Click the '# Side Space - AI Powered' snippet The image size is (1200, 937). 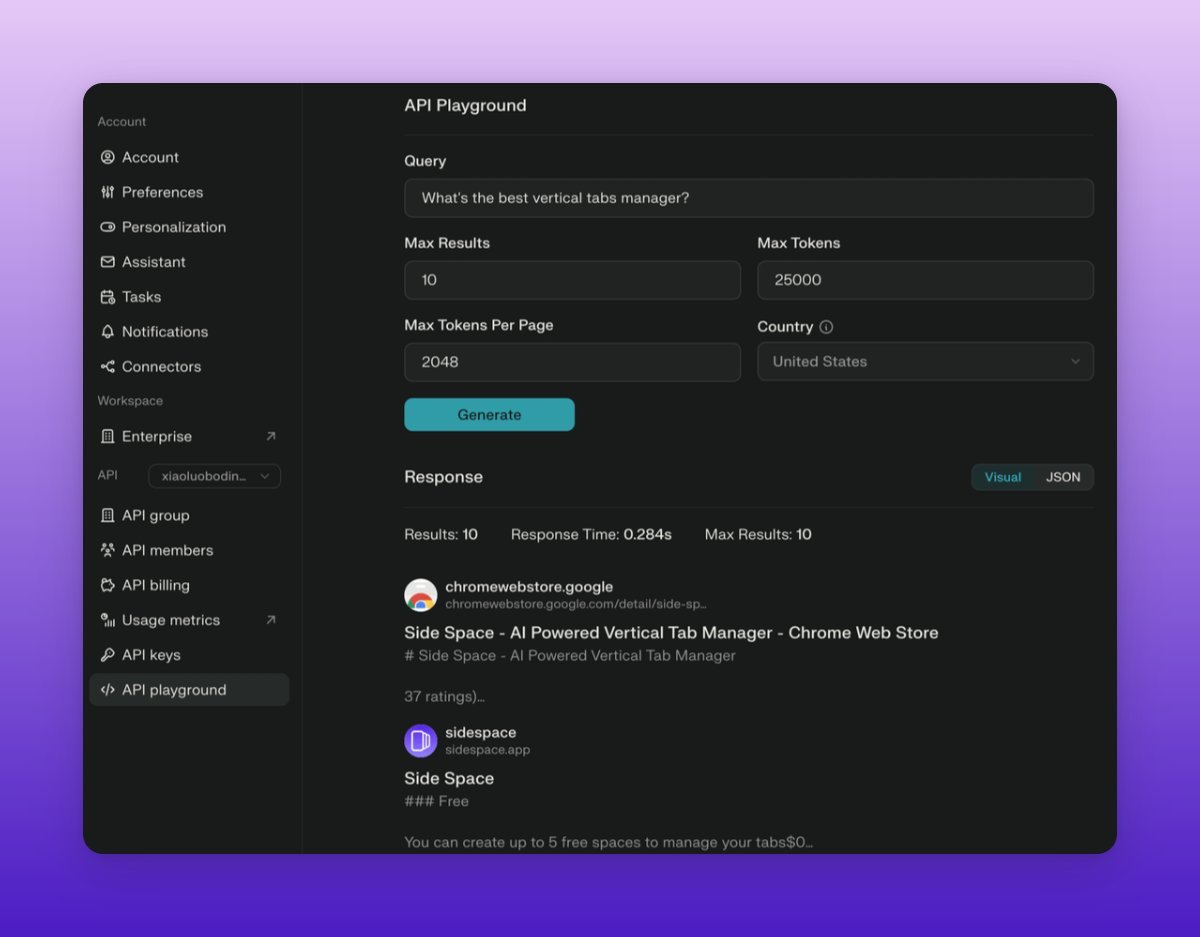[x=570, y=656]
